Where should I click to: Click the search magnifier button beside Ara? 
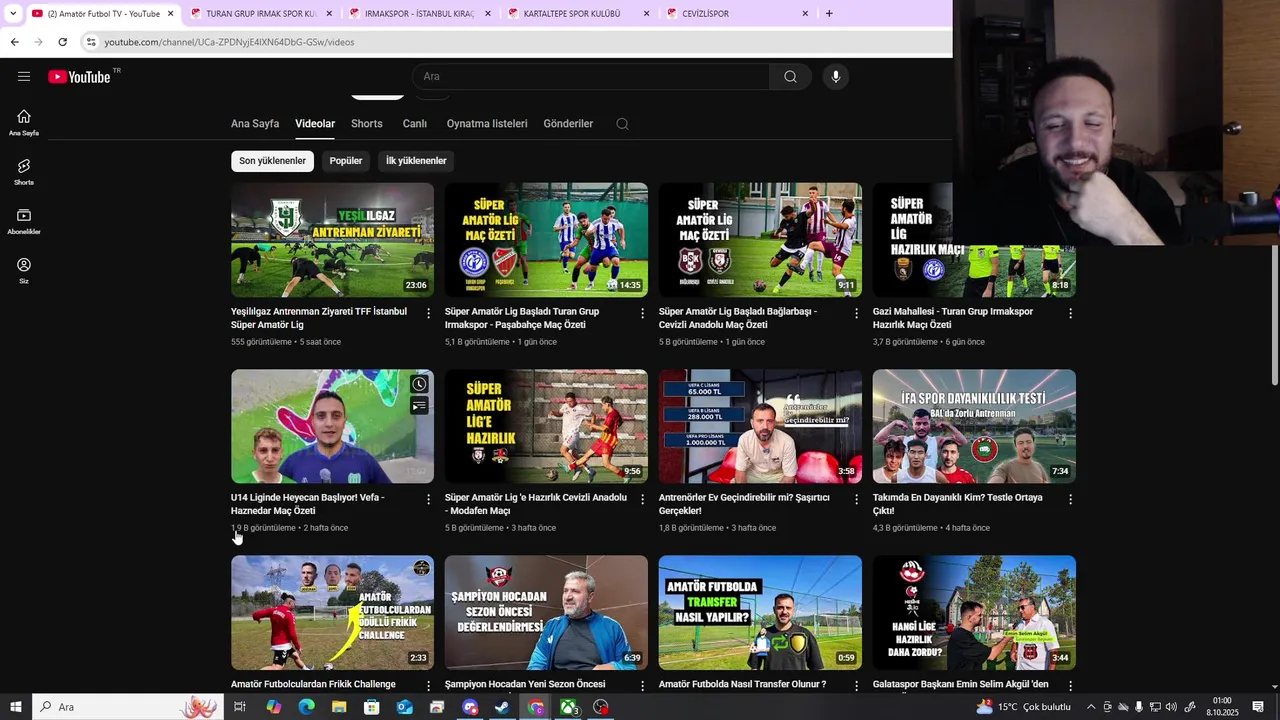click(790, 77)
